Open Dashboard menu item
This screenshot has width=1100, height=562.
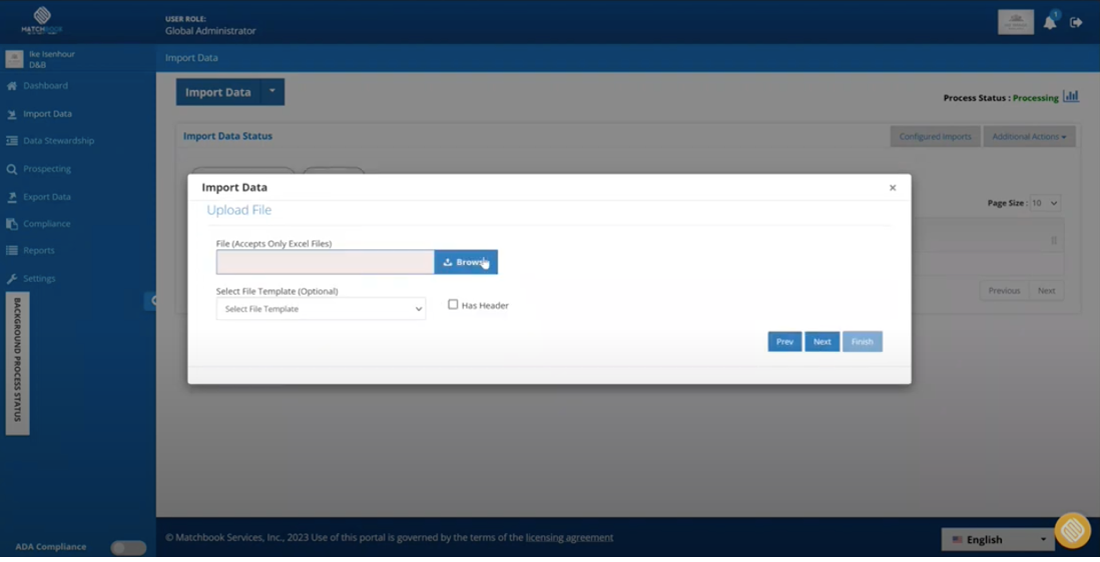click(46, 86)
